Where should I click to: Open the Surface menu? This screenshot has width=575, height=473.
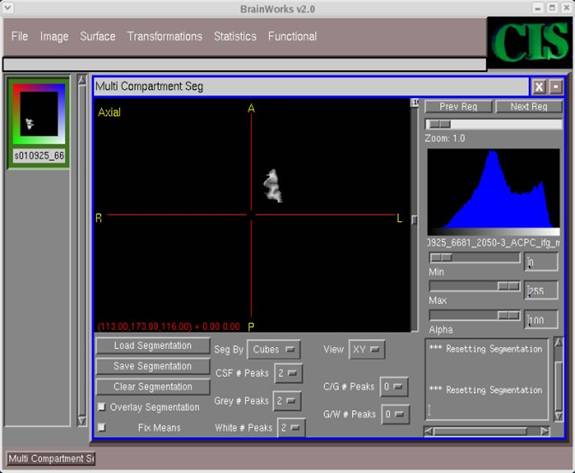click(98, 36)
